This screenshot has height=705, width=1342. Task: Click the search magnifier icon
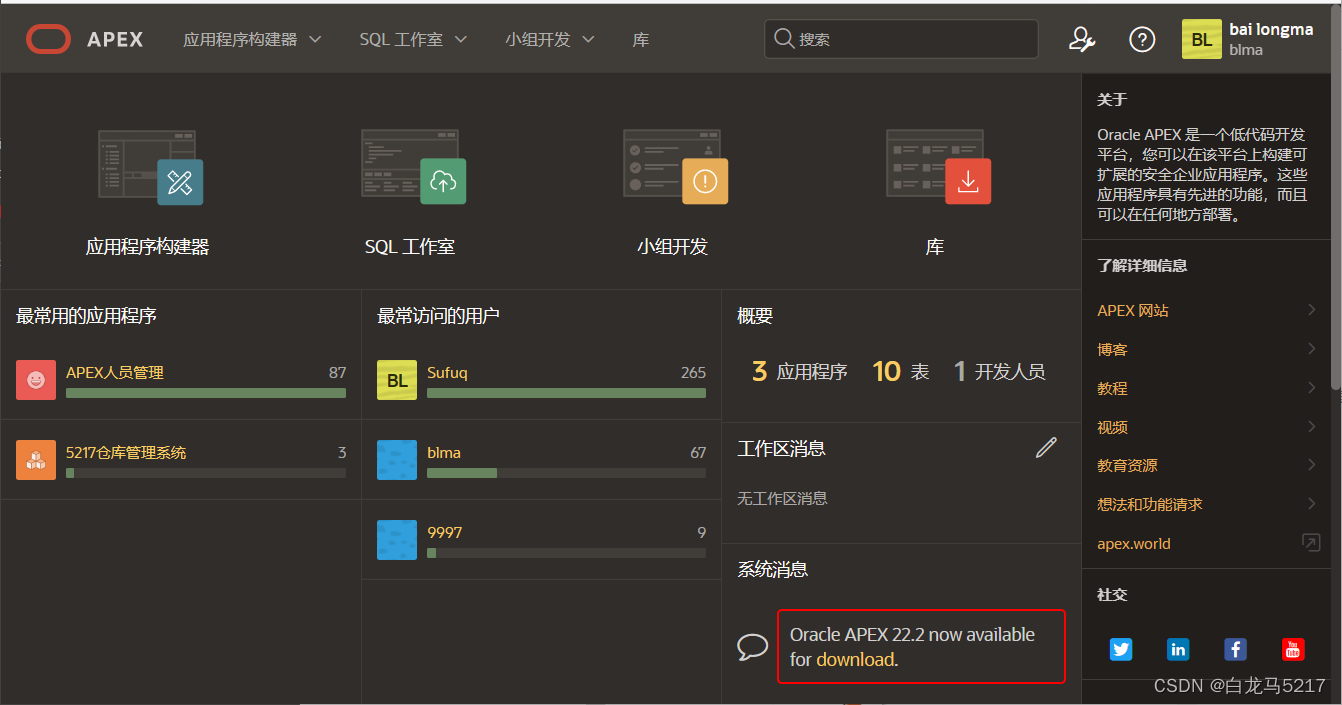pyautogui.click(x=785, y=39)
